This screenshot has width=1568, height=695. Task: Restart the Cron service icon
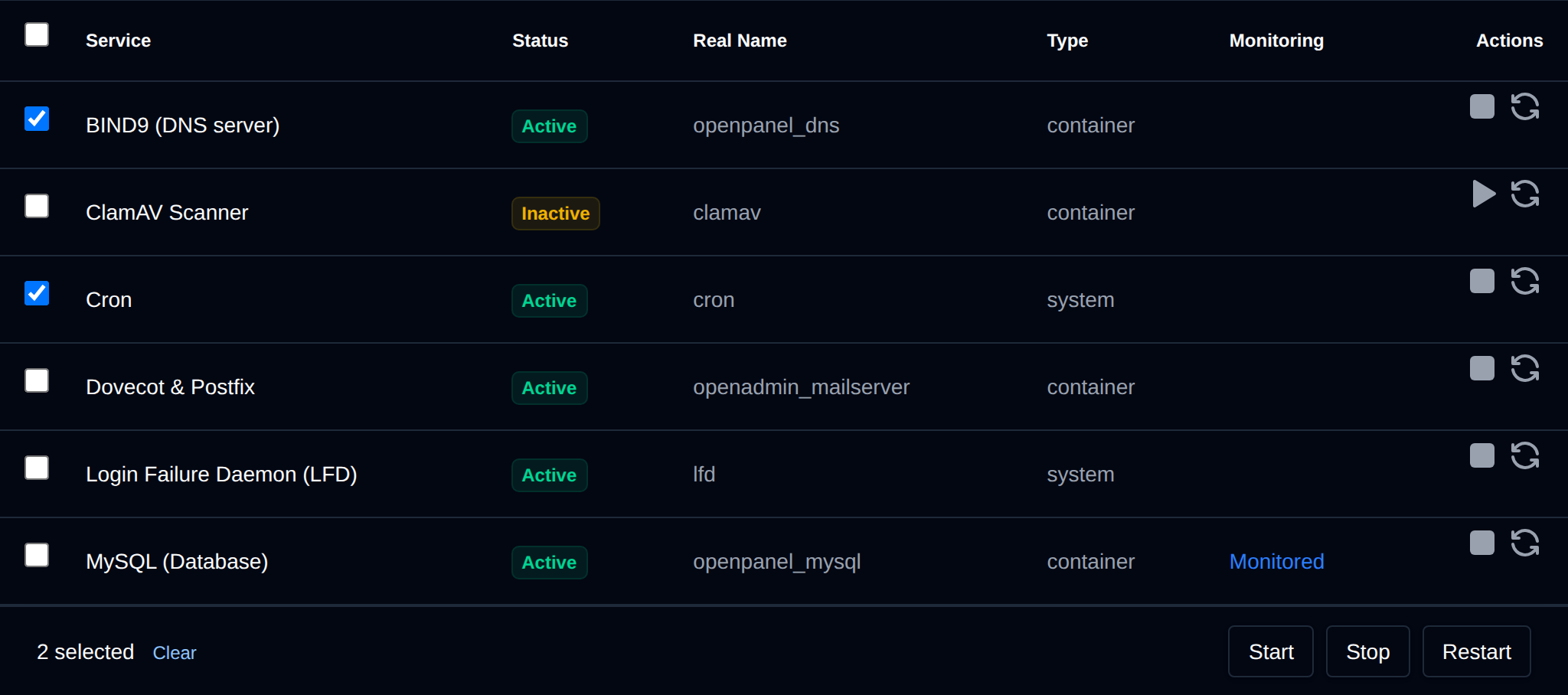[x=1524, y=281]
